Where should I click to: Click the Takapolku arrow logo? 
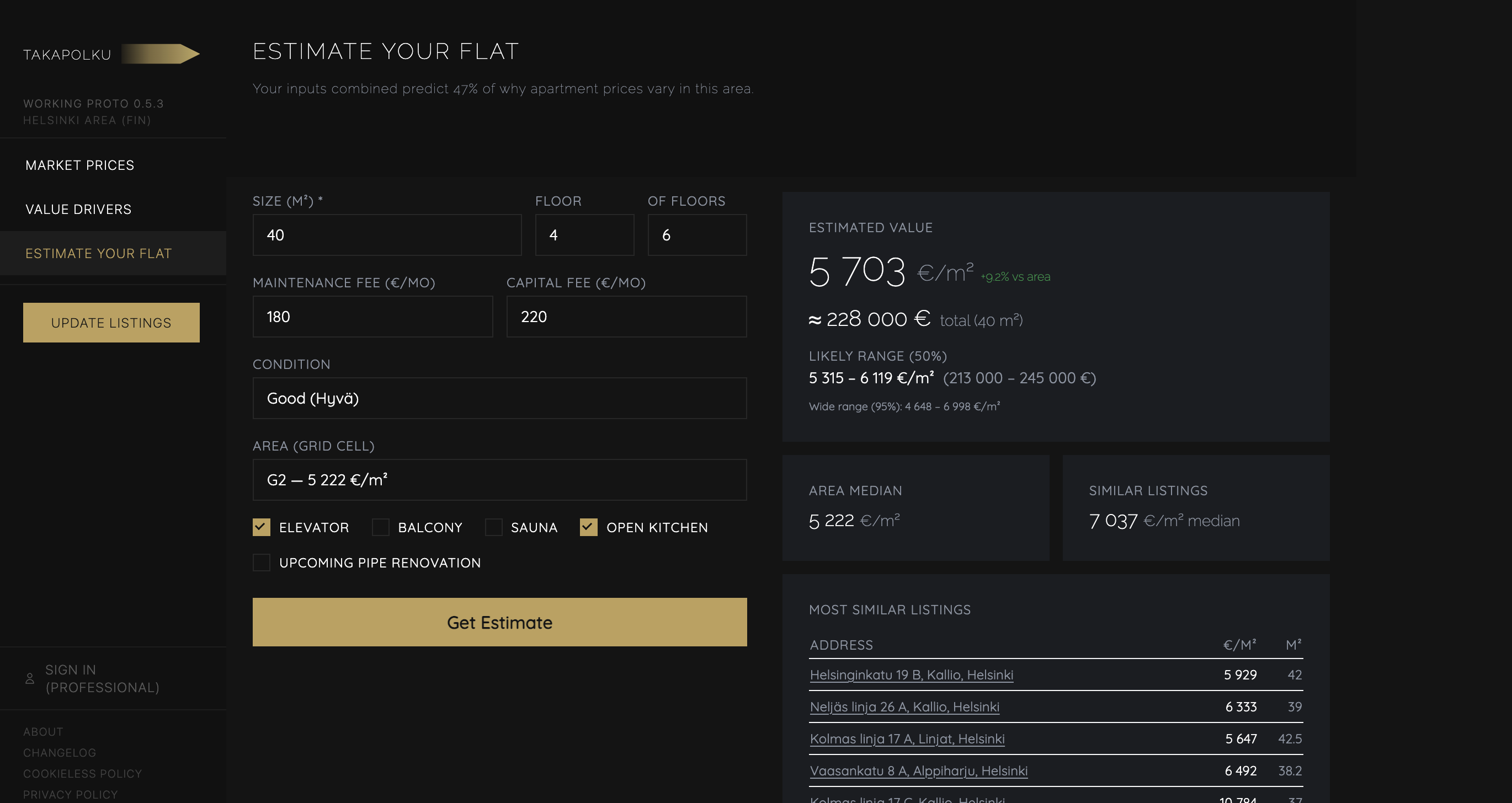(160, 53)
